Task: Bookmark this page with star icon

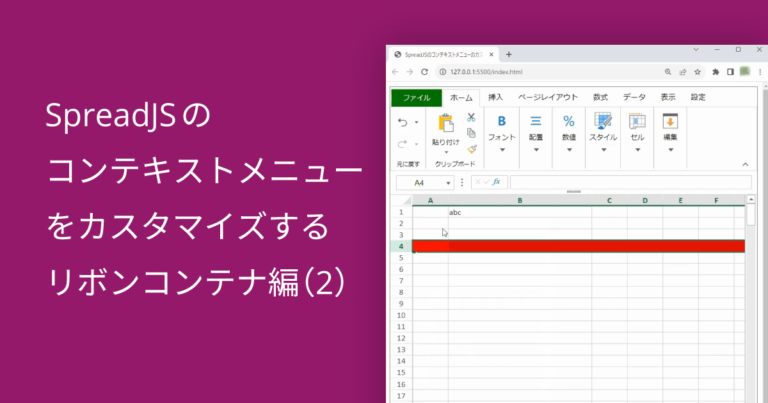Action: (x=697, y=72)
